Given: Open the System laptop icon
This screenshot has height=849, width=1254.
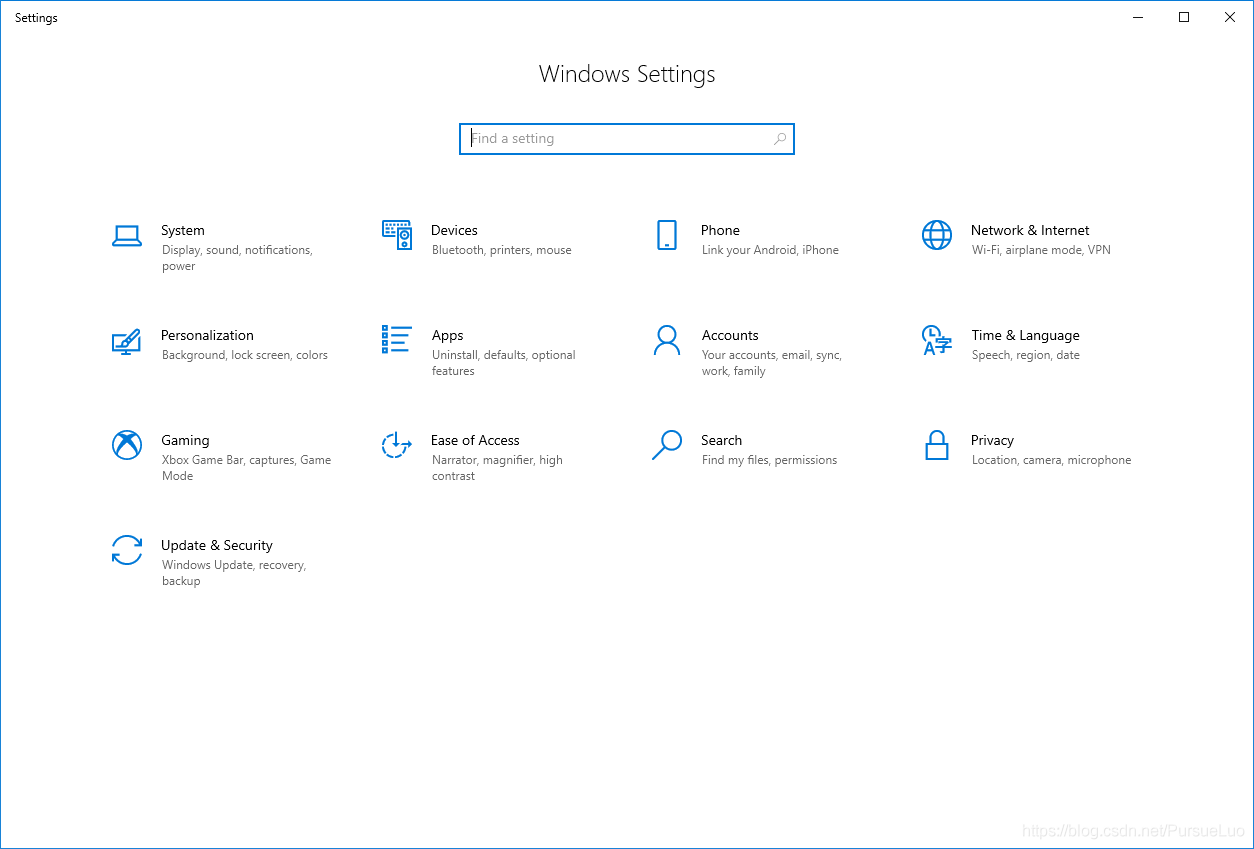Looking at the screenshot, I should tap(127, 236).
